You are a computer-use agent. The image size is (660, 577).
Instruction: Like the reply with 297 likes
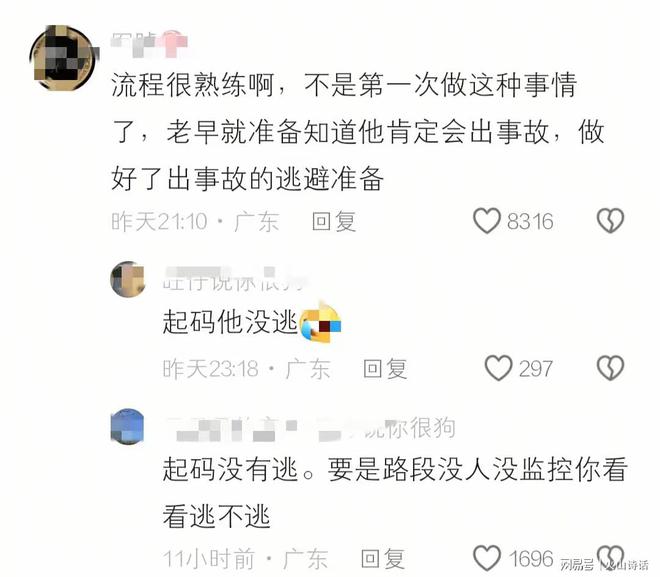(x=498, y=368)
